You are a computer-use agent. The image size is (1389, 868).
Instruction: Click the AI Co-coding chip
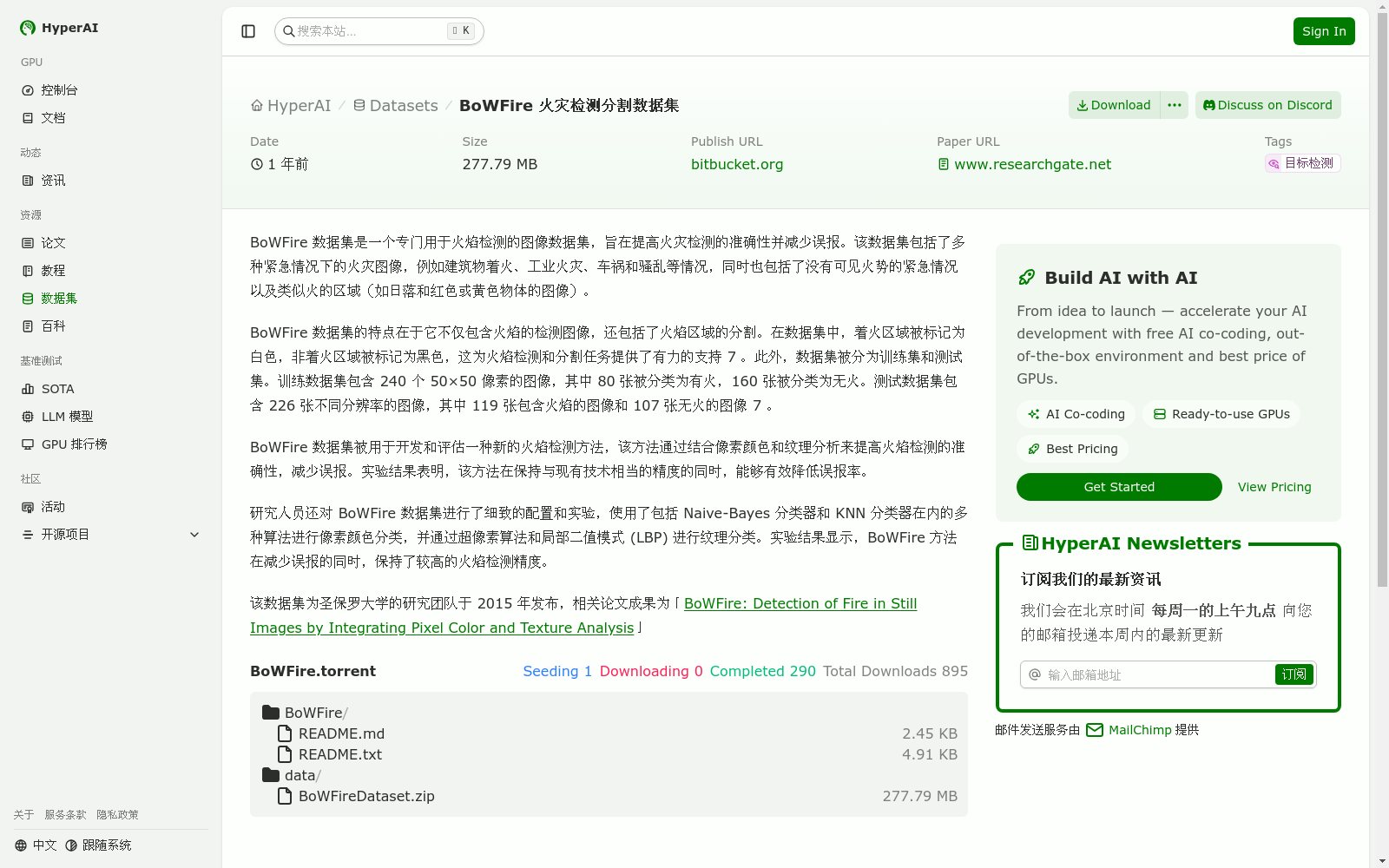coord(1076,414)
